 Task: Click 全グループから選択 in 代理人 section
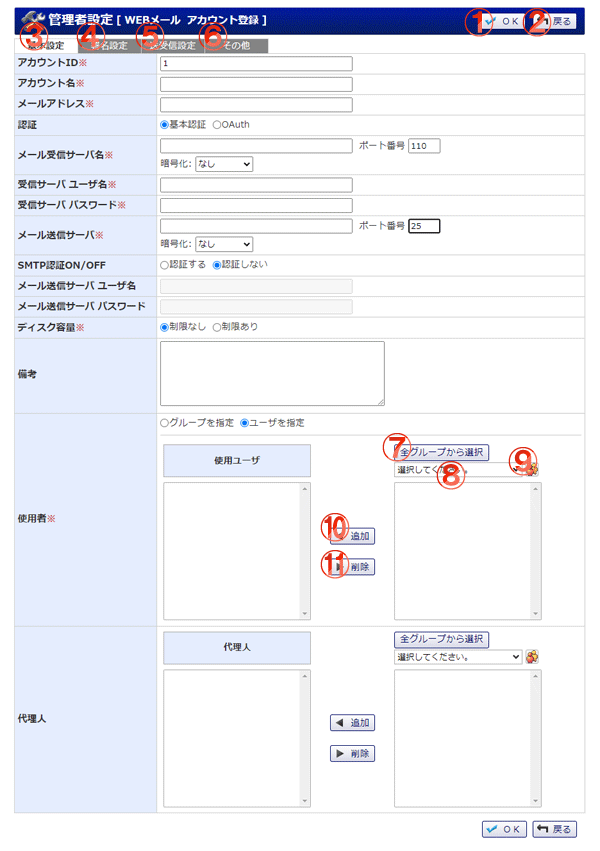coord(442,639)
